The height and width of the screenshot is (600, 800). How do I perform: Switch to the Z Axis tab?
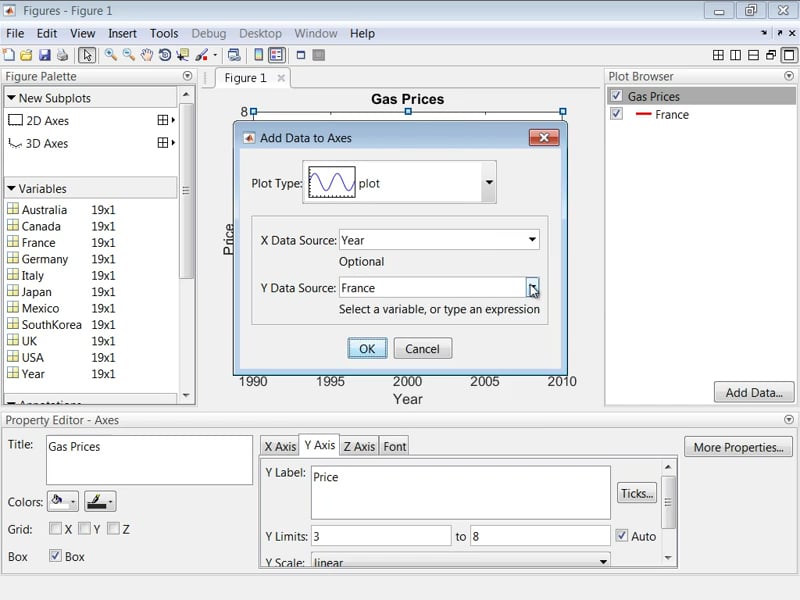[x=359, y=446]
